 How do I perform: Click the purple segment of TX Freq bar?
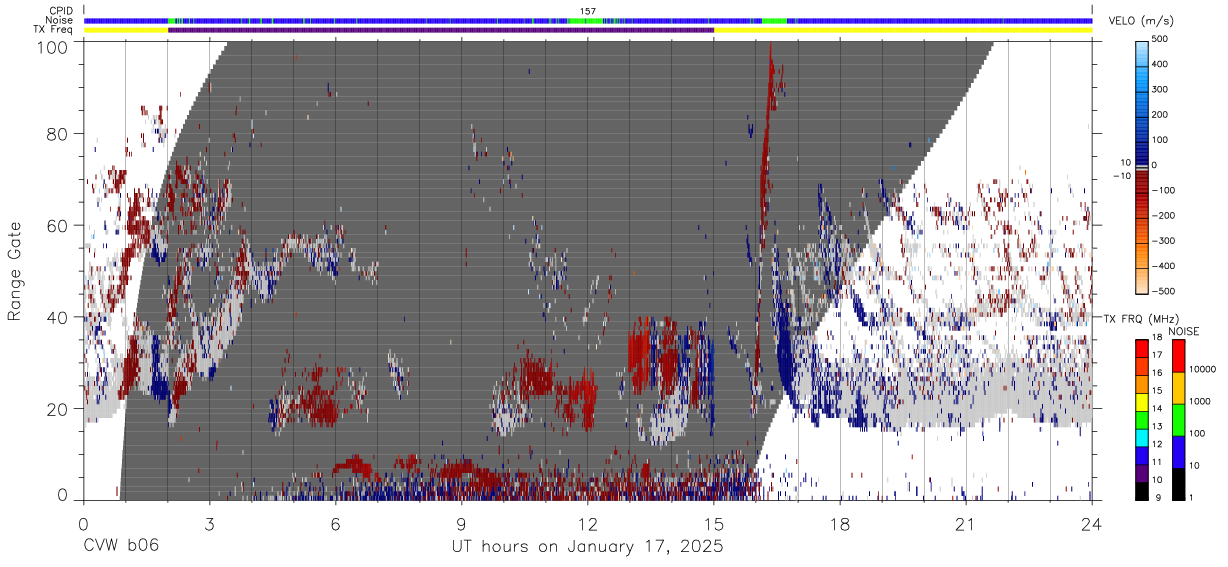(441, 30)
